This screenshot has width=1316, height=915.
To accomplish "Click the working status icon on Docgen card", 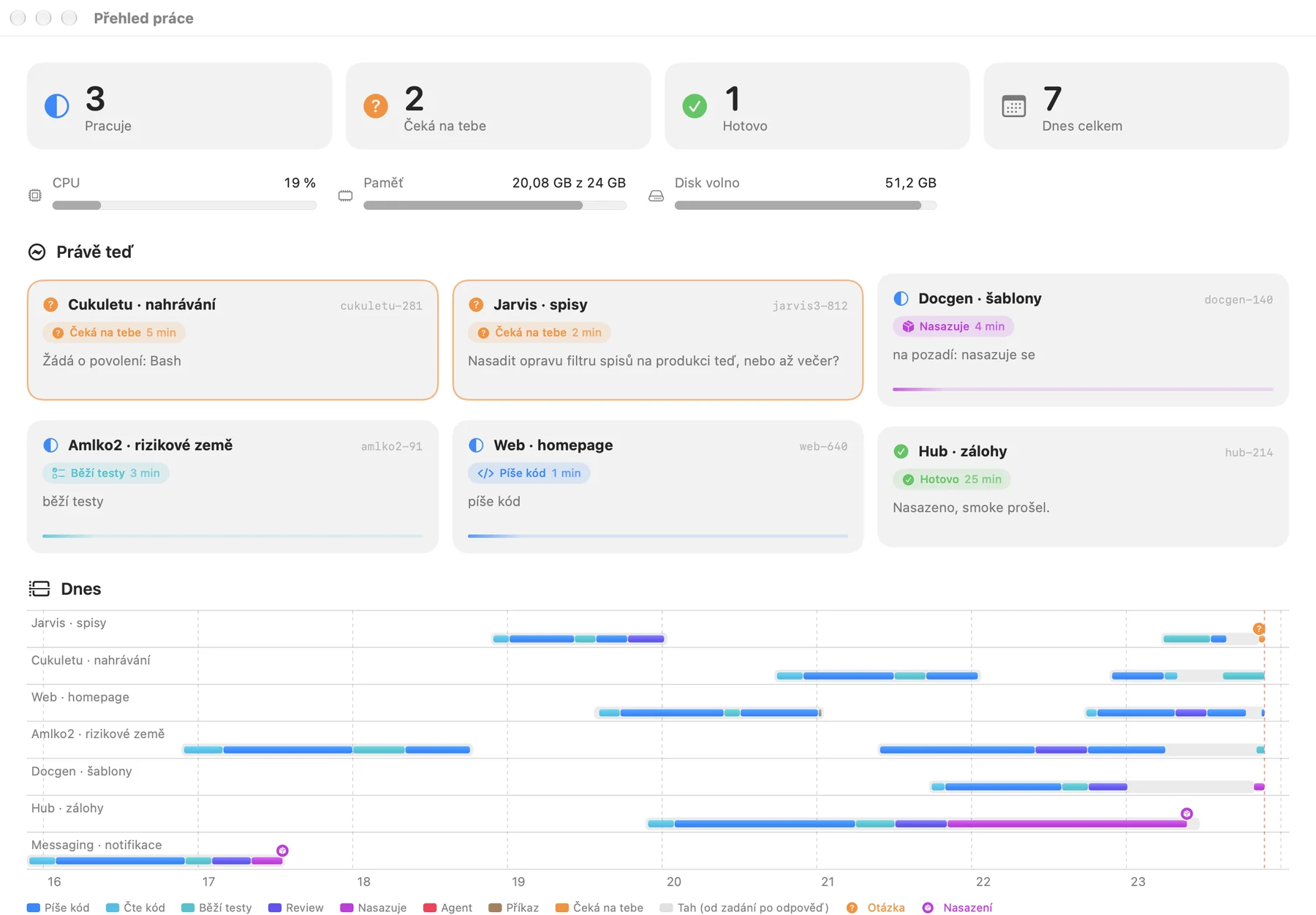I will (901, 298).
